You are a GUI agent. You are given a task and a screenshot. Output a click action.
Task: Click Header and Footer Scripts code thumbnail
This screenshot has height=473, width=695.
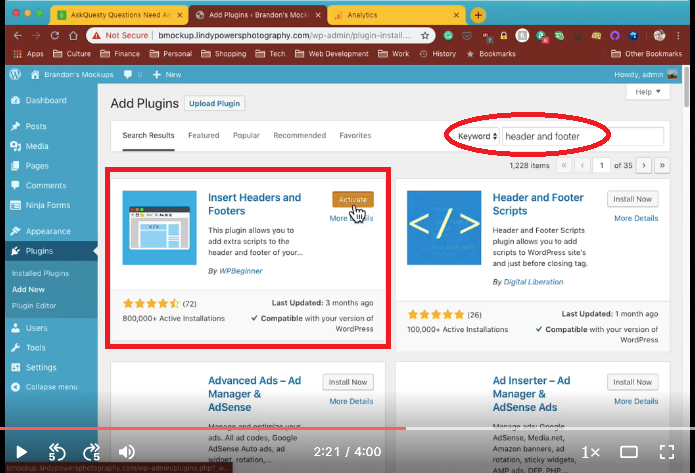pos(444,228)
